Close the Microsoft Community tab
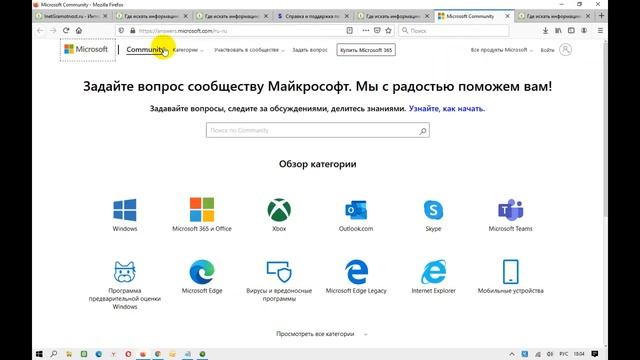The width and height of the screenshot is (640, 360). click(507, 16)
